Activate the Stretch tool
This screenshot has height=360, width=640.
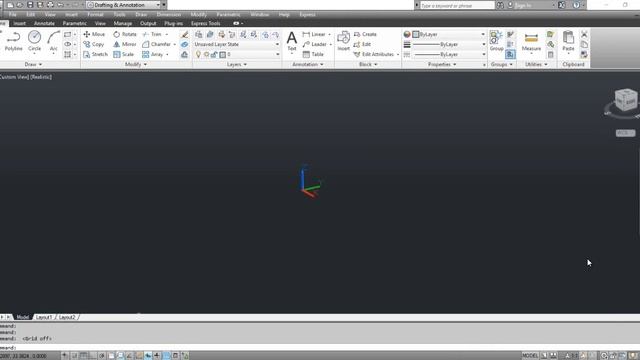[96, 54]
